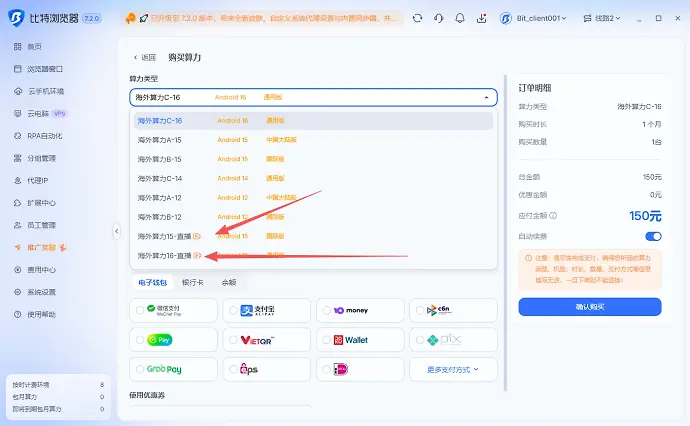Open RPA自动化 in the sidebar
Screen dimensions: 690x426
(x=38, y=136)
